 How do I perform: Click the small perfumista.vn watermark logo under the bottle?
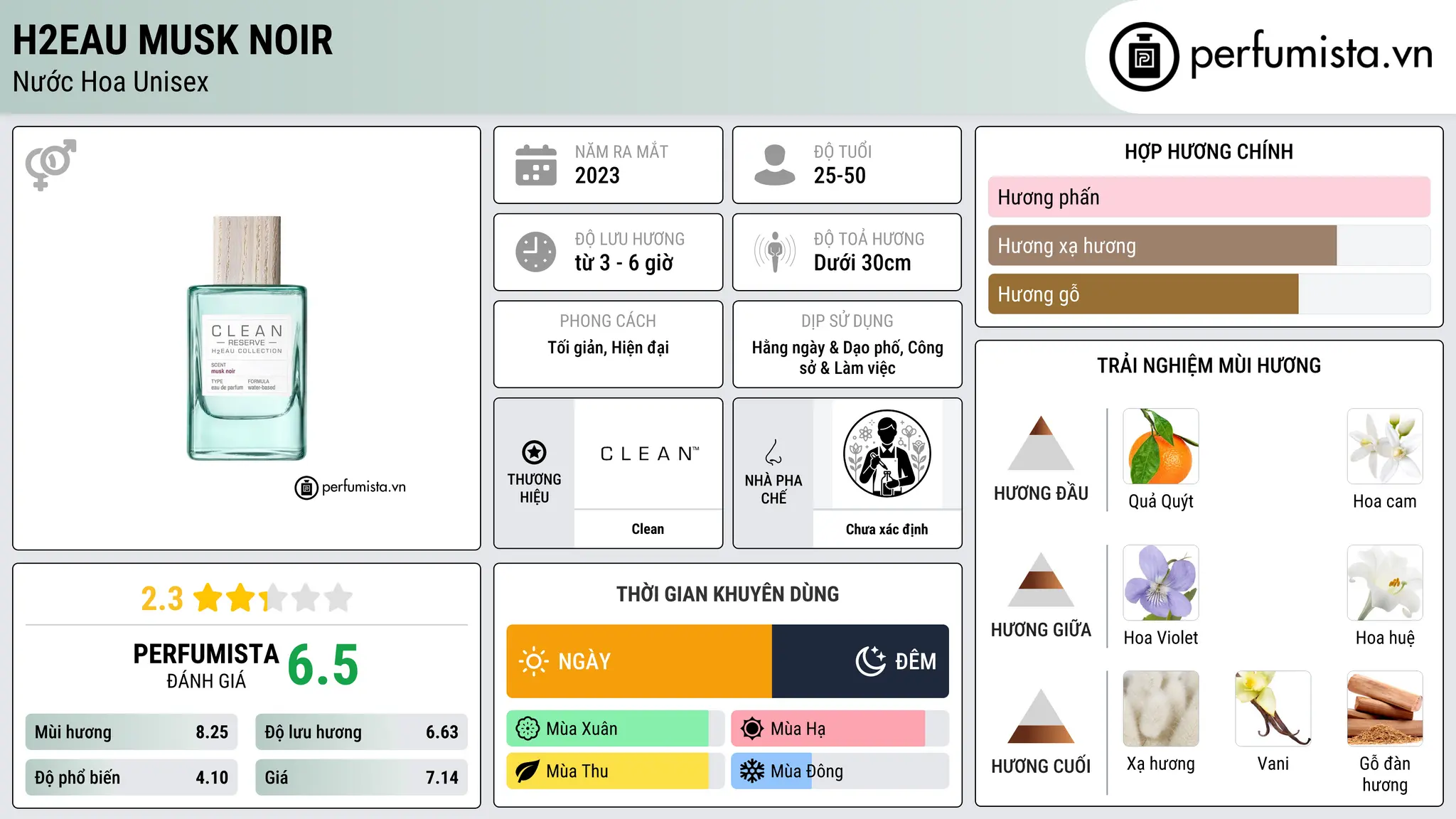tap(350, 488)
